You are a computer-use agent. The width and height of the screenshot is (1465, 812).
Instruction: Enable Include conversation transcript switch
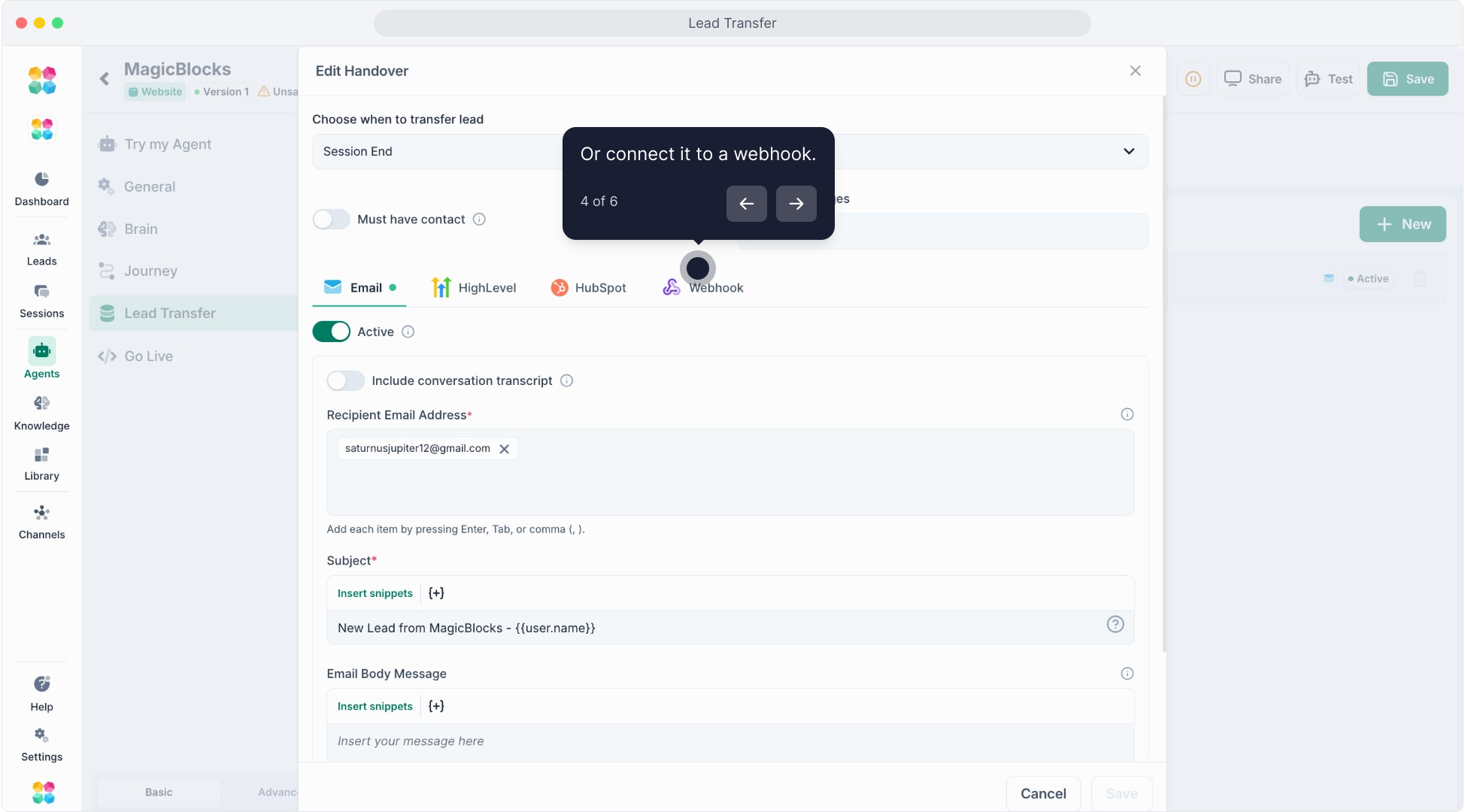tap(345, 381)
